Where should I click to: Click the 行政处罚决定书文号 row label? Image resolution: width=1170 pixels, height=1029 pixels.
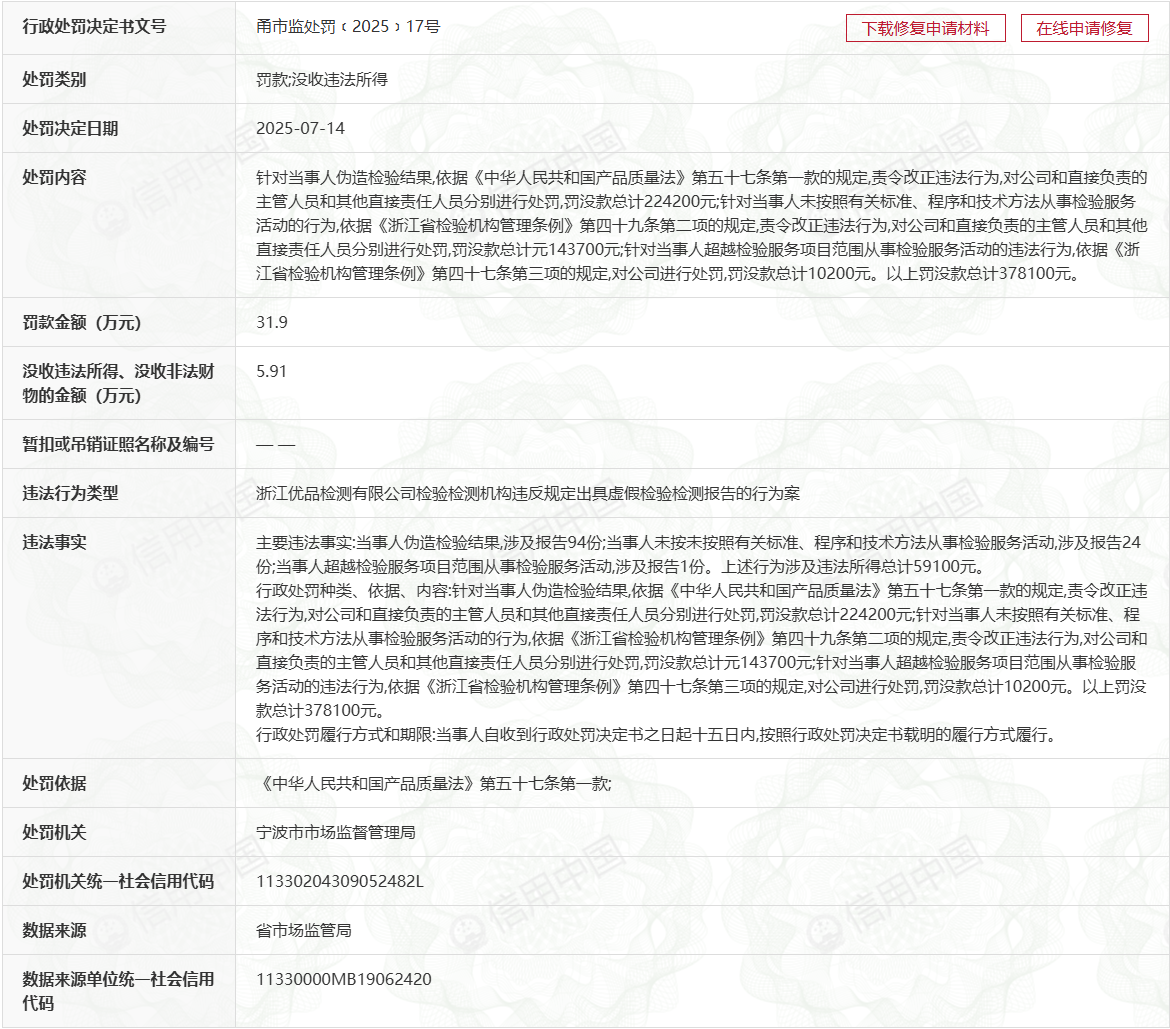pyautogui.click(x=94, y=27)
